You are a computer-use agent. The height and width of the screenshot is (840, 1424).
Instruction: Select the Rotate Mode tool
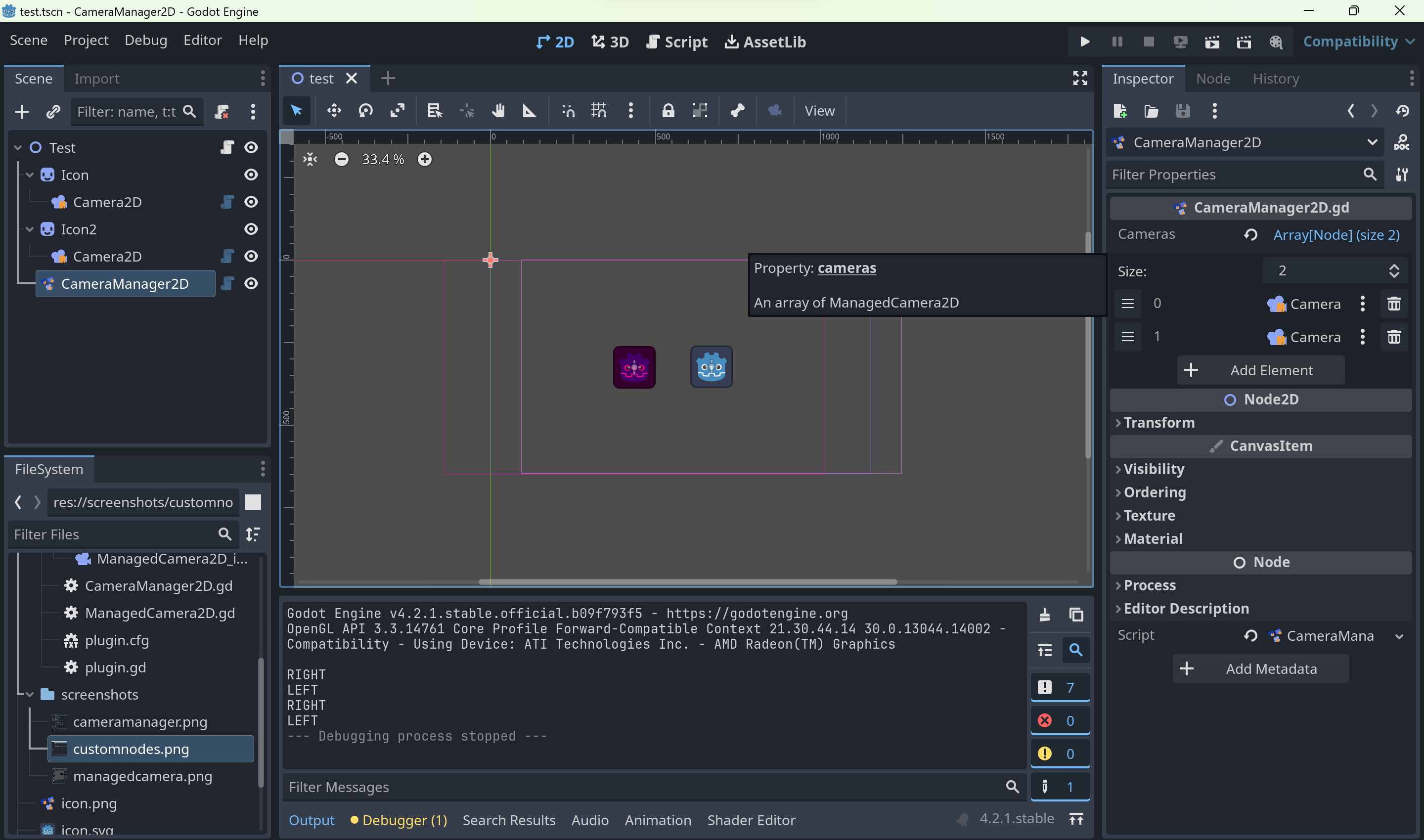coord(365,111)
